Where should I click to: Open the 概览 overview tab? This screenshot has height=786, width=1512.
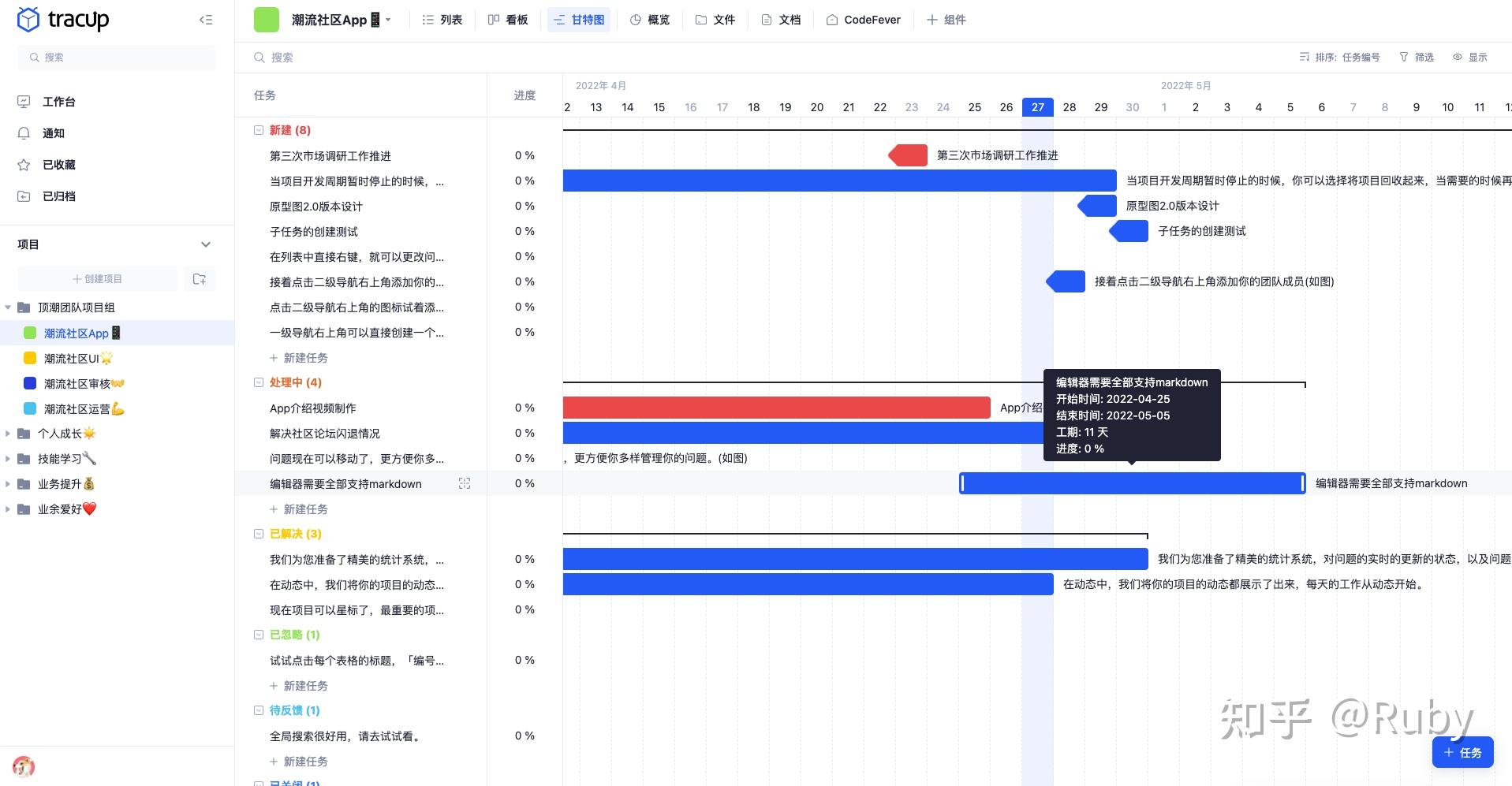coord(650,20)
